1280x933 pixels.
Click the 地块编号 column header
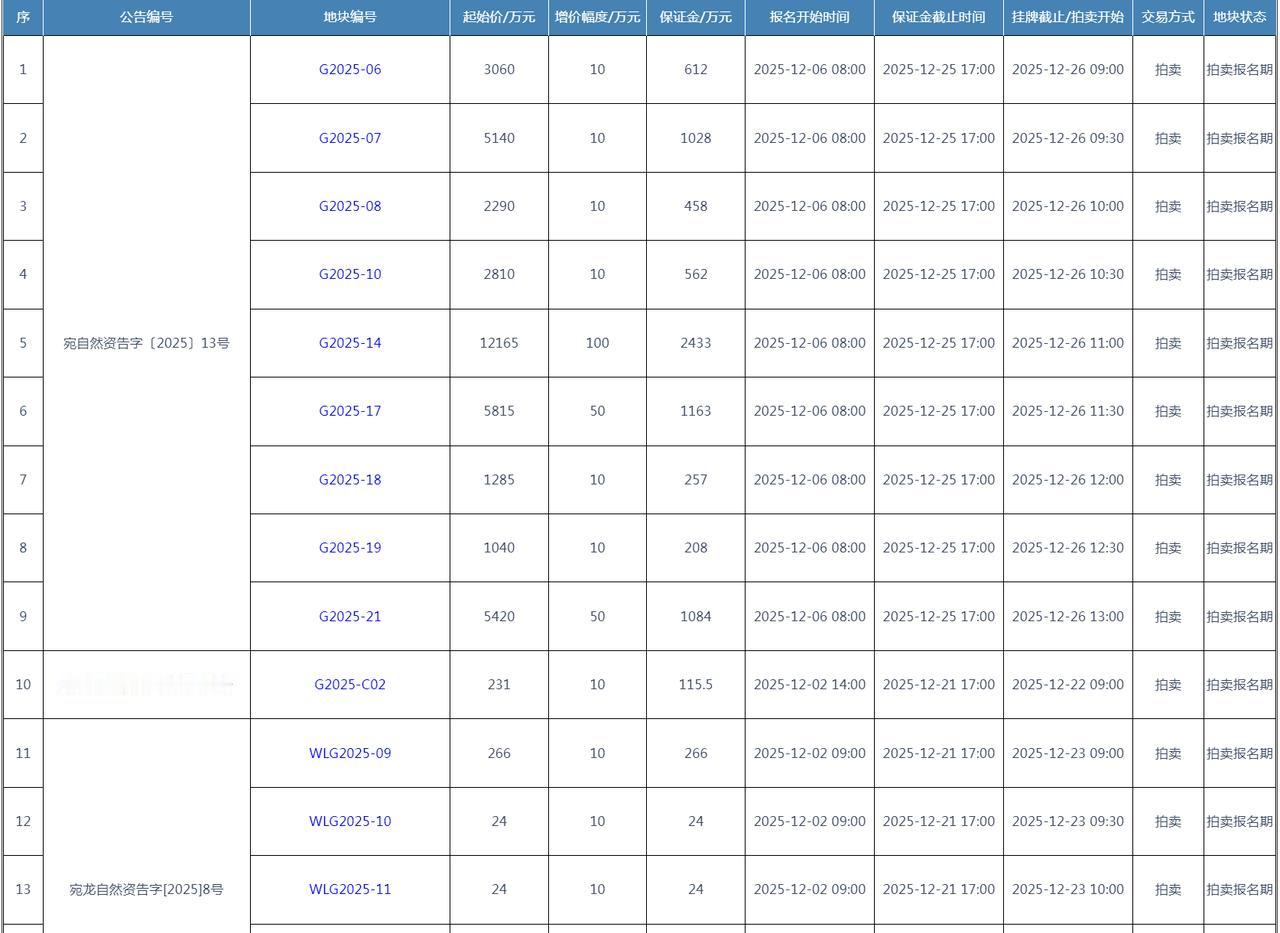350,17
